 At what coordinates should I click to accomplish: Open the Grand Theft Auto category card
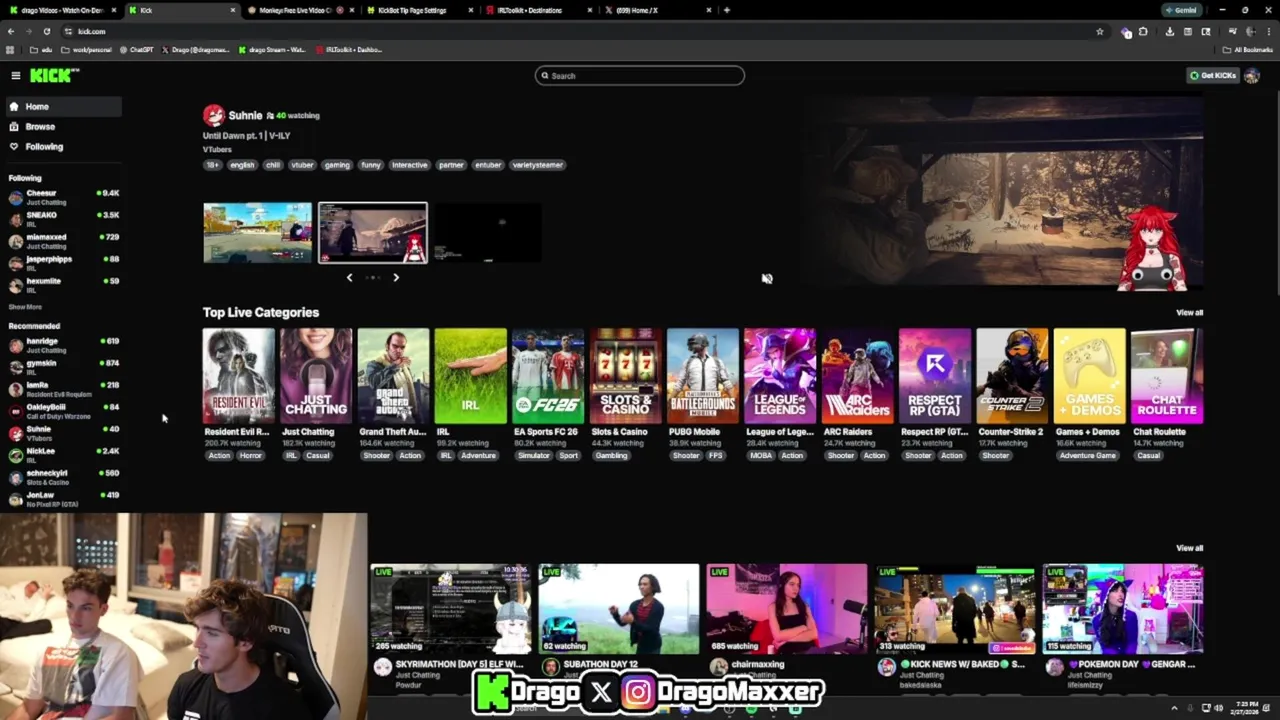[x=393, y=376]
